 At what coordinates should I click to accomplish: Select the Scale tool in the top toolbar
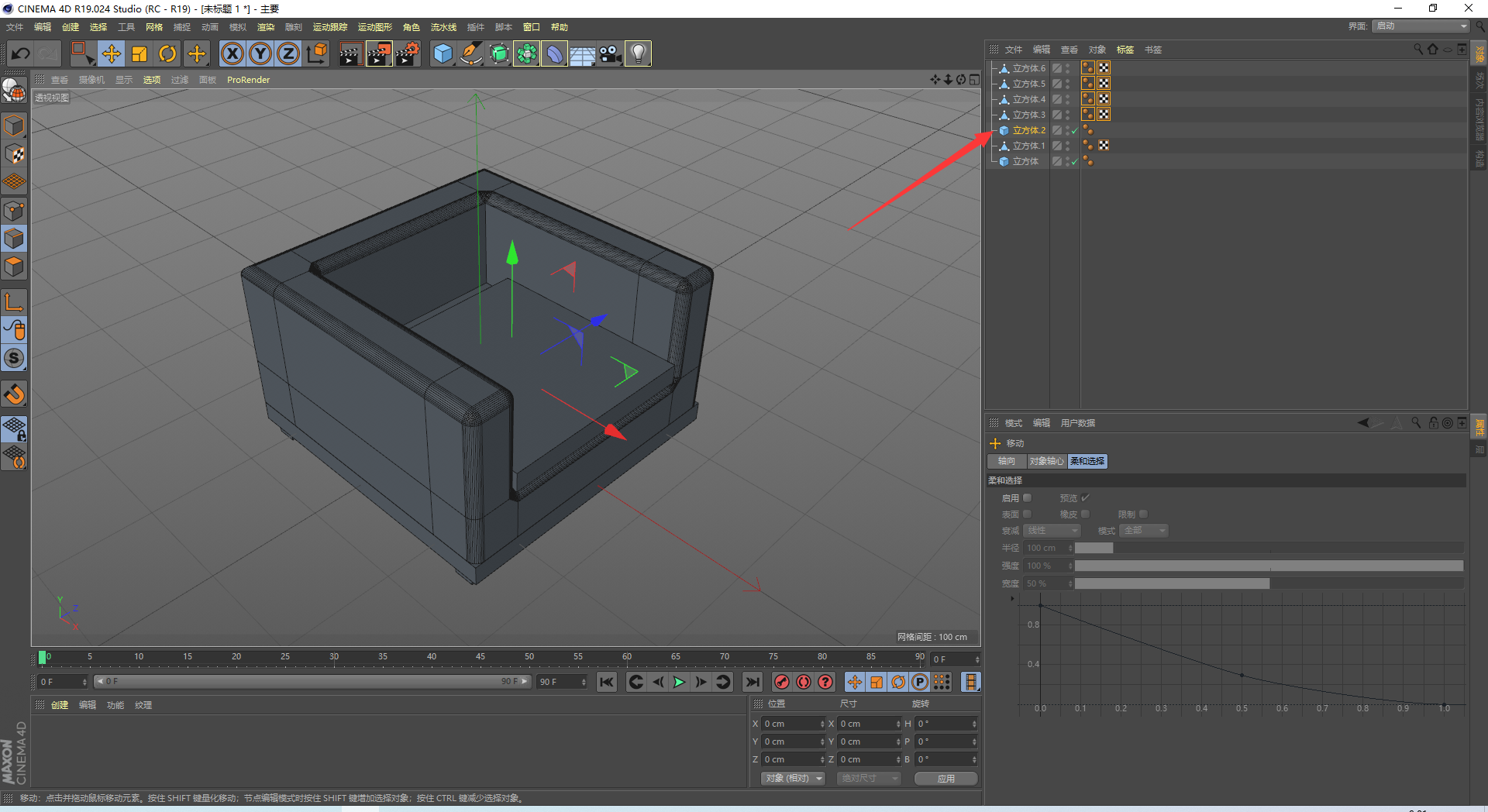[x=139, y=53]
